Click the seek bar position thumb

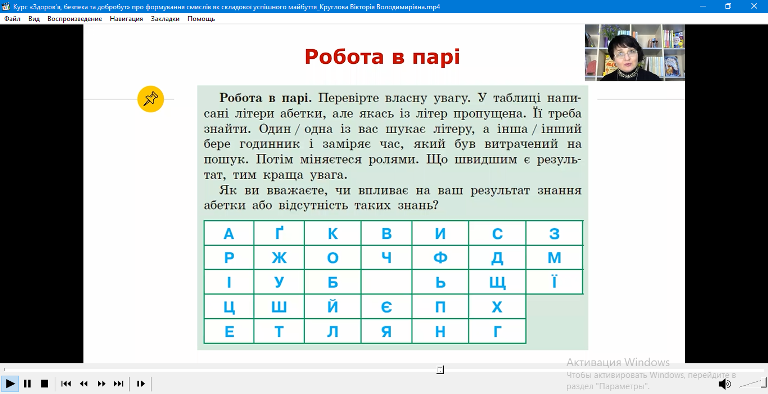440,370
